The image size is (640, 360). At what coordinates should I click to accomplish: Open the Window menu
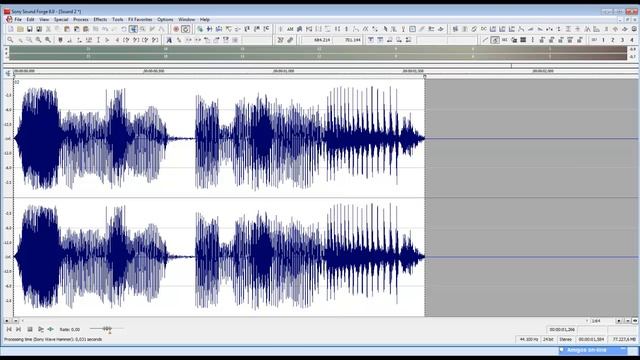(x=187, y=20)
